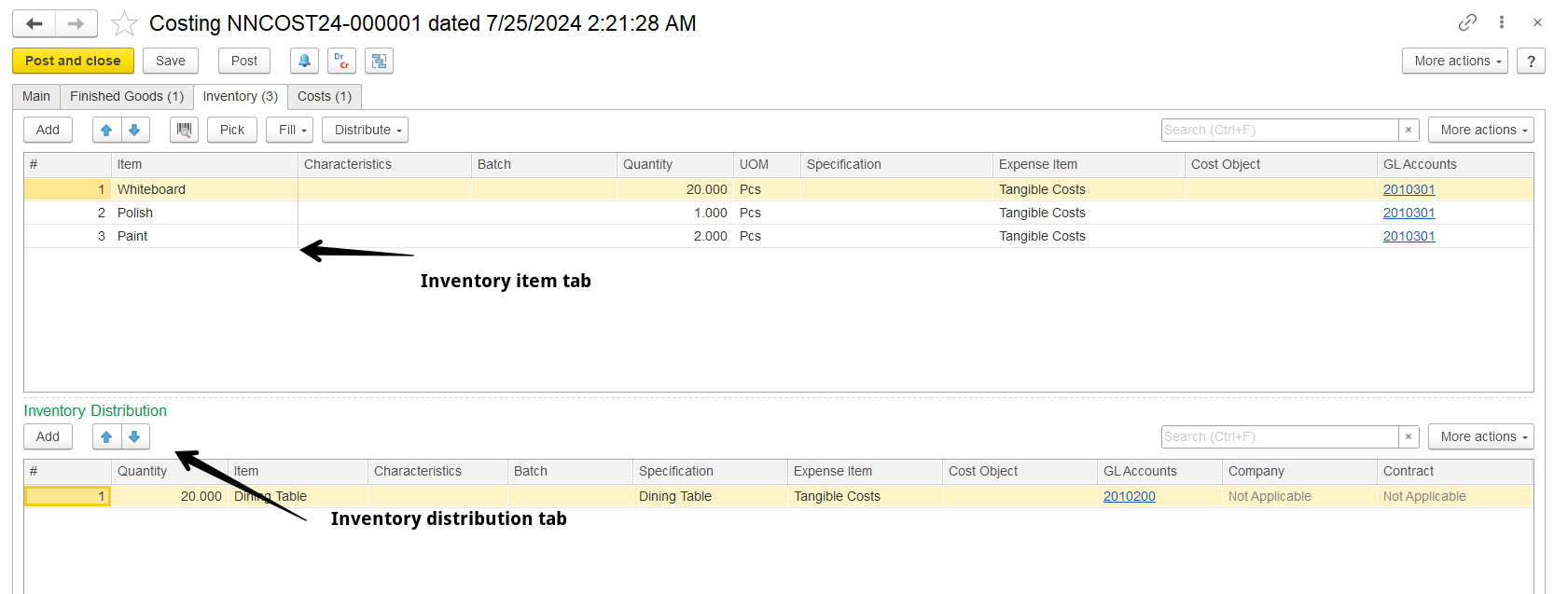Expand the Fill dropdown

(289, 130)
